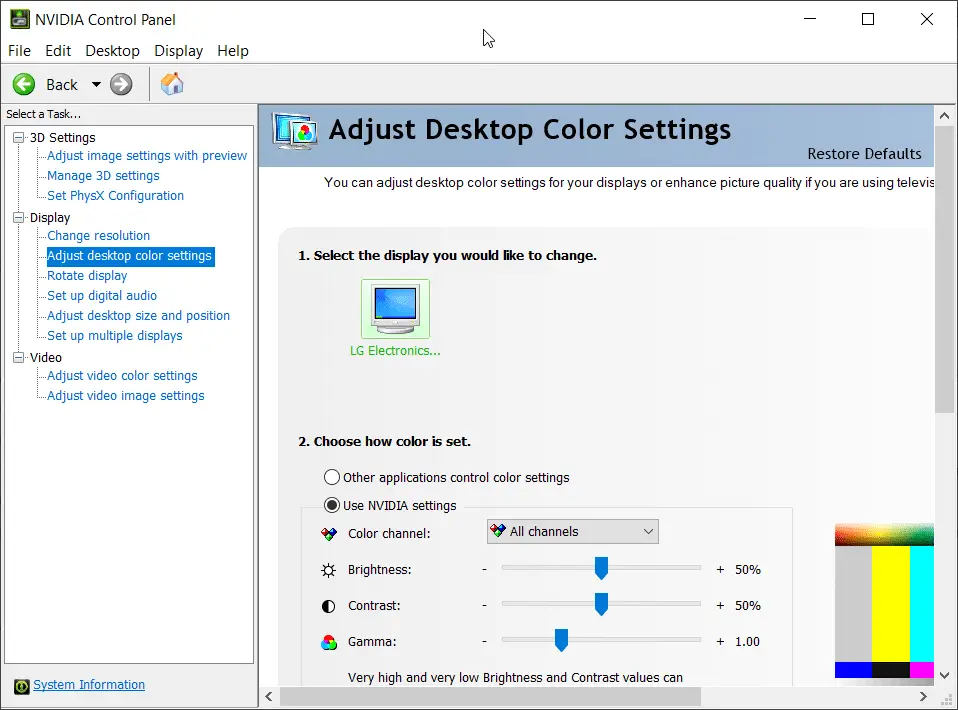Click brightness plus sign

click(720, 569)
